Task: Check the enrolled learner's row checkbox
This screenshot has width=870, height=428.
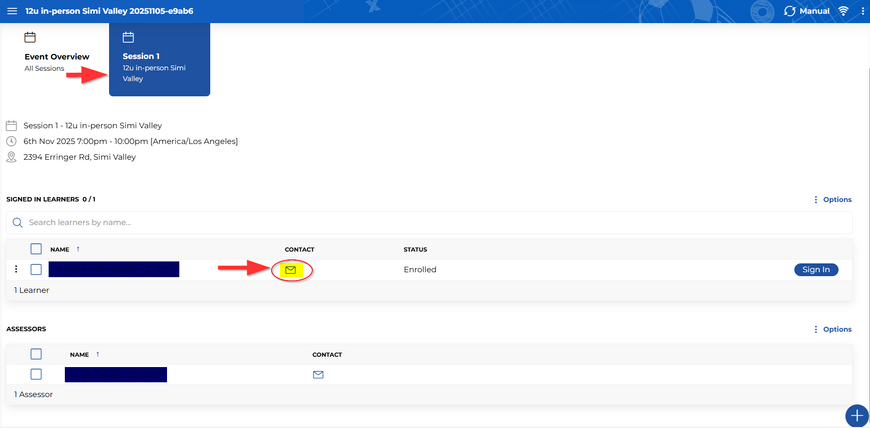Action: [x=36, y=269]
